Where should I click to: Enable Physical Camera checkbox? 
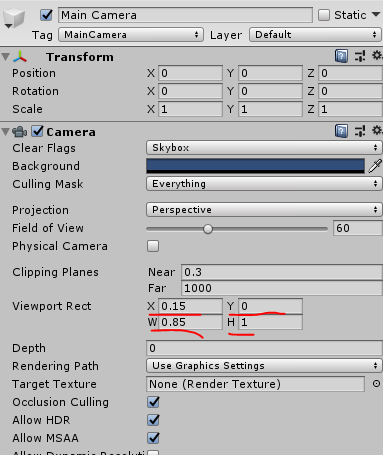[x=153, y=246]
